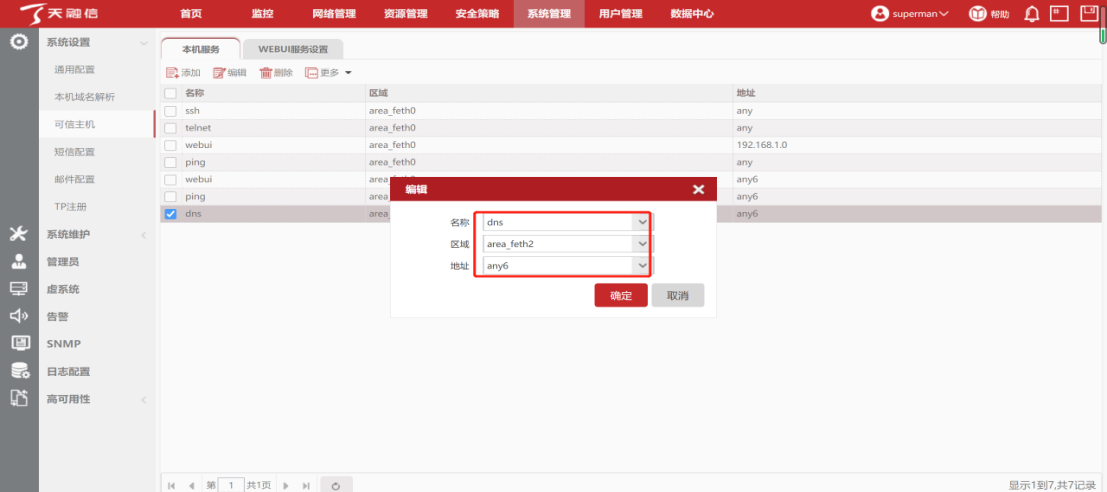Screen dimensions: 1107x492
Task: Click the refresh button in pagination bar
Action: pos(336,486)
